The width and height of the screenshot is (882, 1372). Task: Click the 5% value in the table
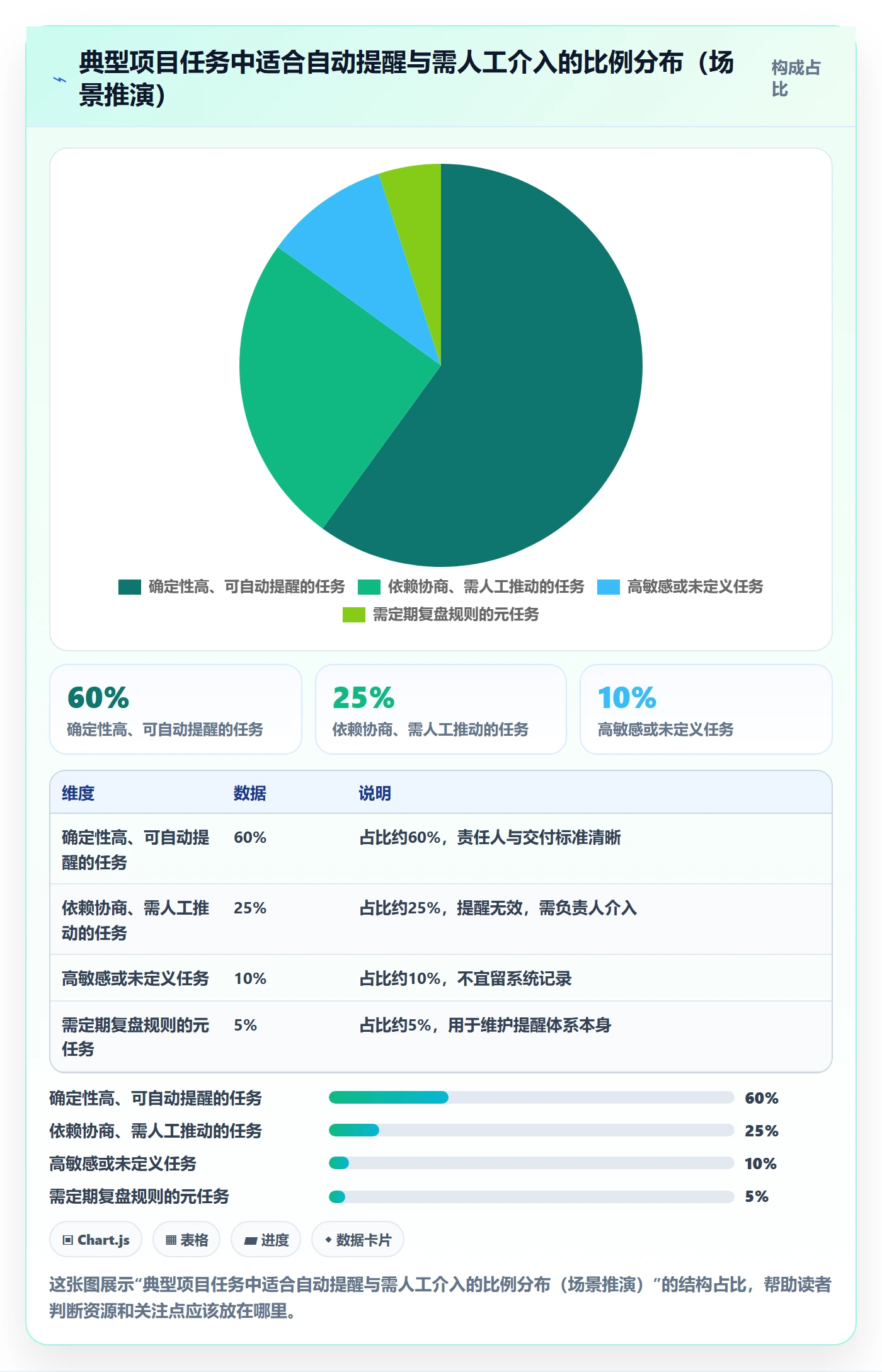[x=245, y=1026]
